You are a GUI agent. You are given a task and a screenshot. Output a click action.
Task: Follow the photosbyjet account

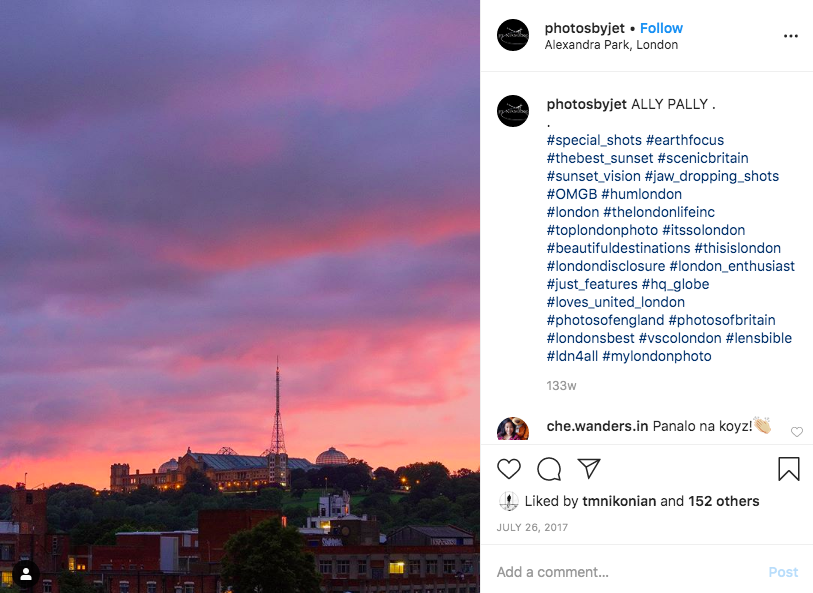tap(661, 28)
